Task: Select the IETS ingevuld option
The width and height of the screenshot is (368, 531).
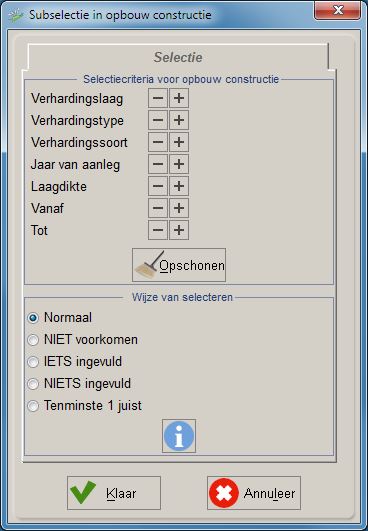Action: (33, 362)
